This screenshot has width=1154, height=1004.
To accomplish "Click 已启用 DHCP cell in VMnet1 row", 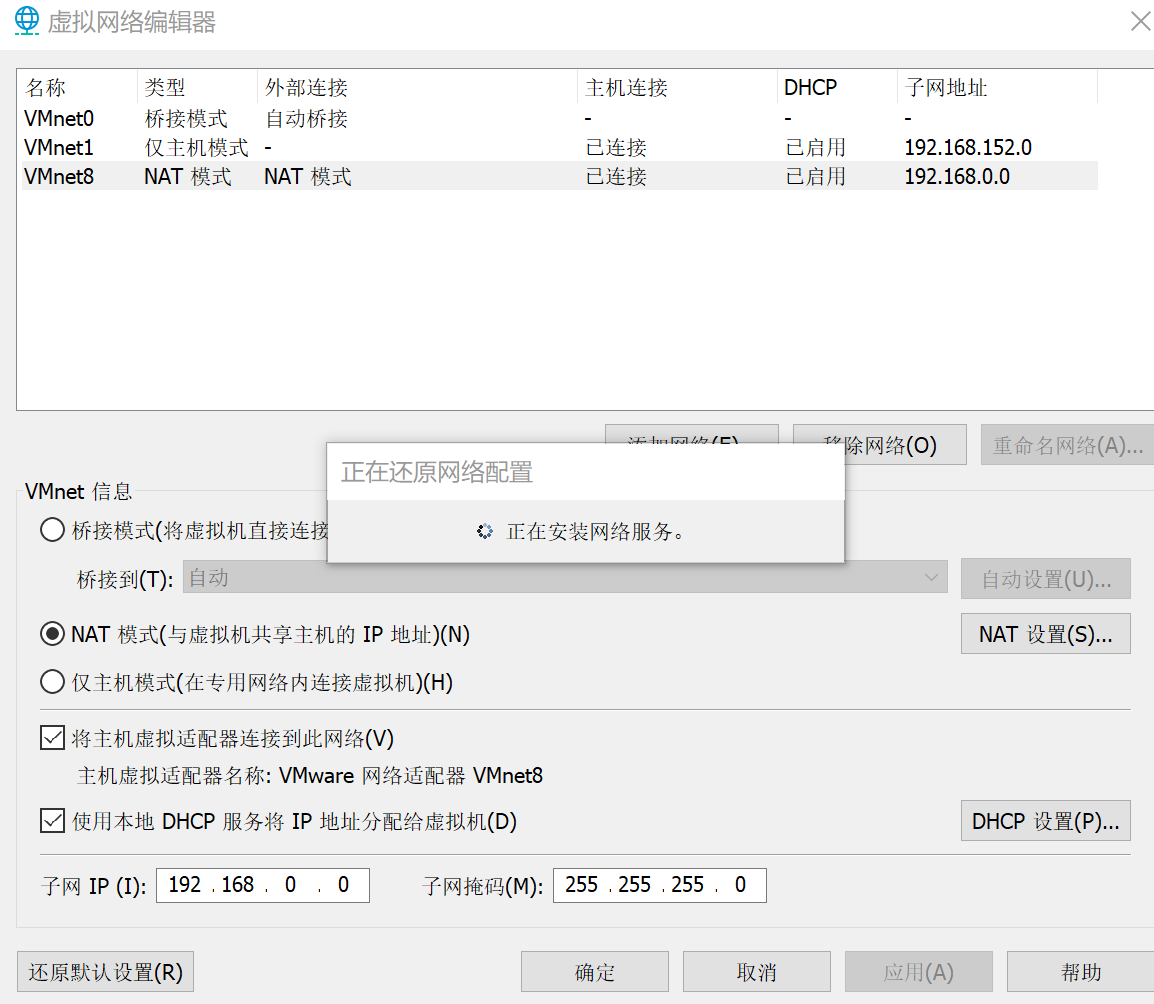I will click(x=815, y=147).
